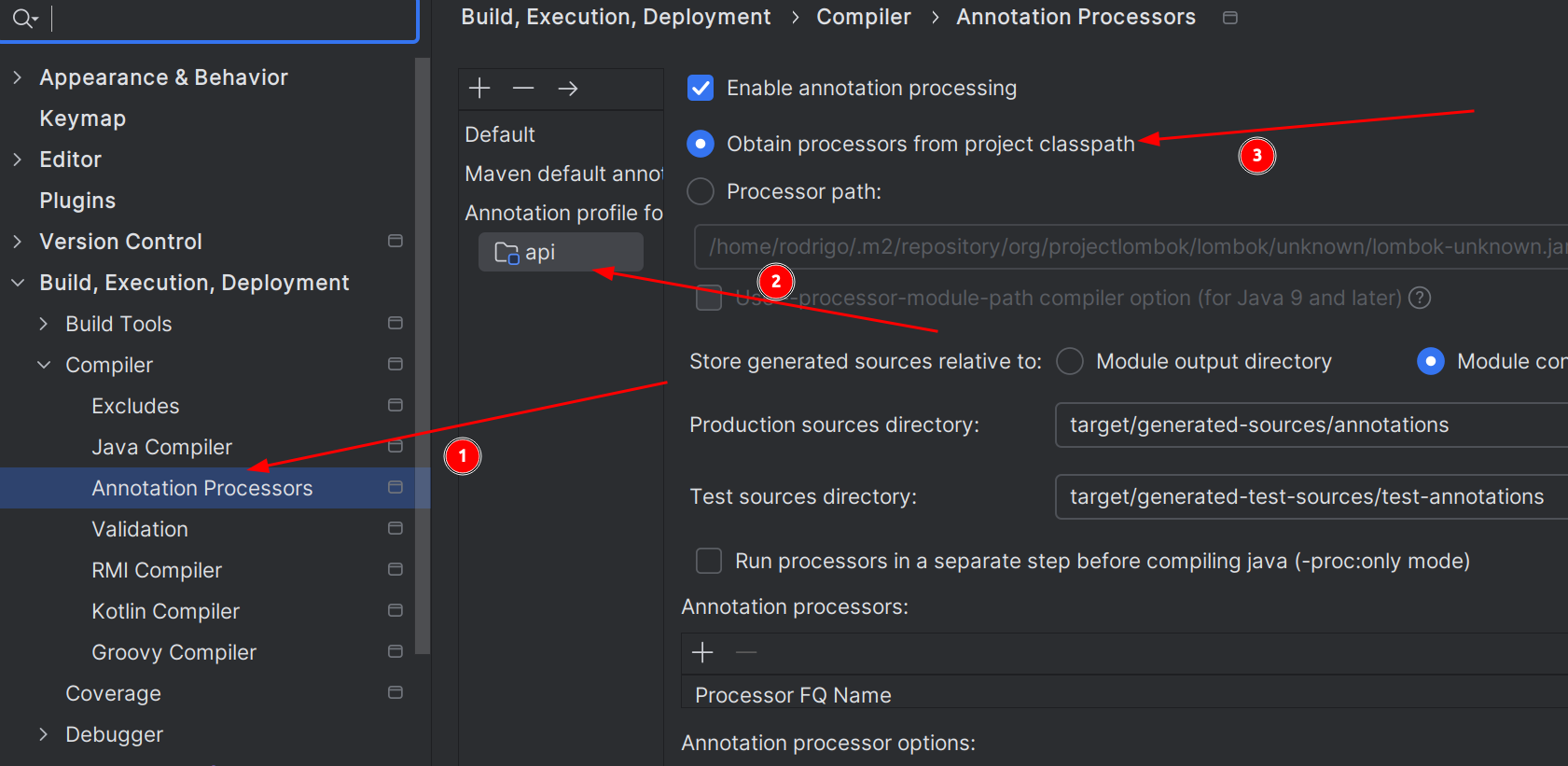
Task: Click Compiler breadcrumb link
Action: [864, 17]
